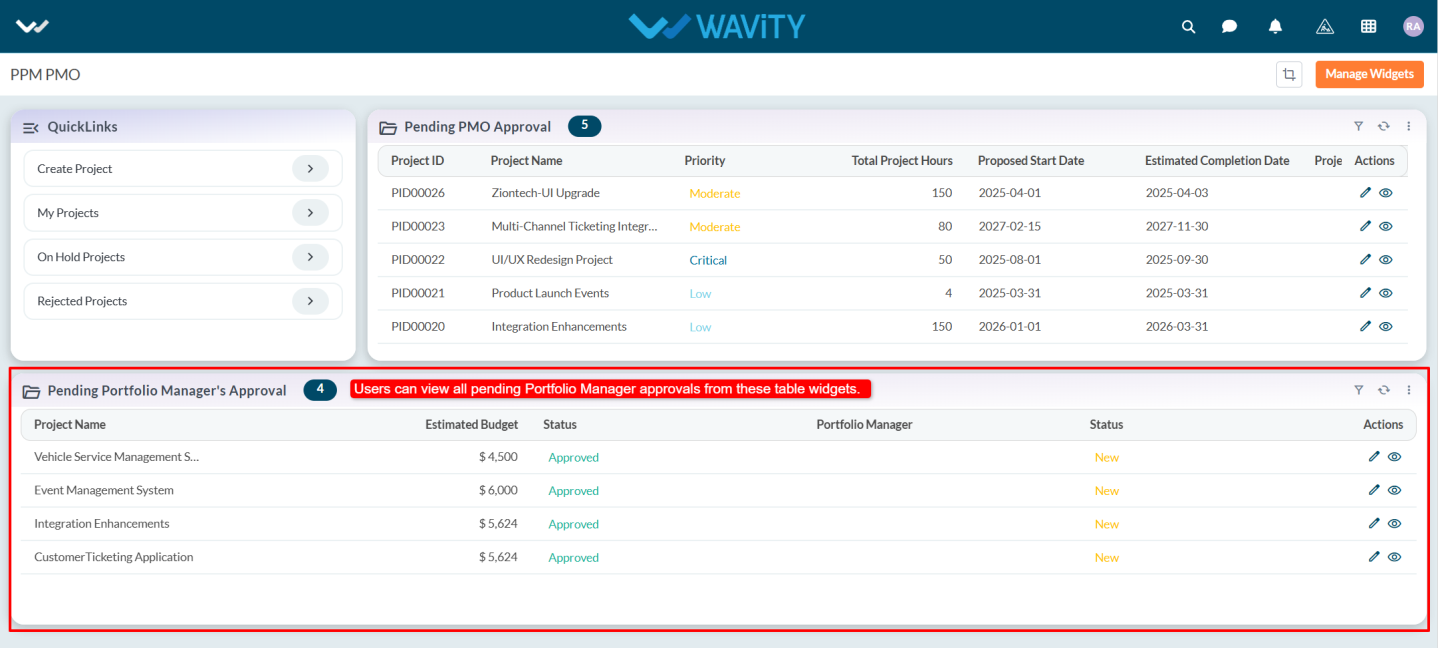The image size is (1438, 648).
Task: View project PID00023 with eye icon
Action: (x=1385, y=226)
